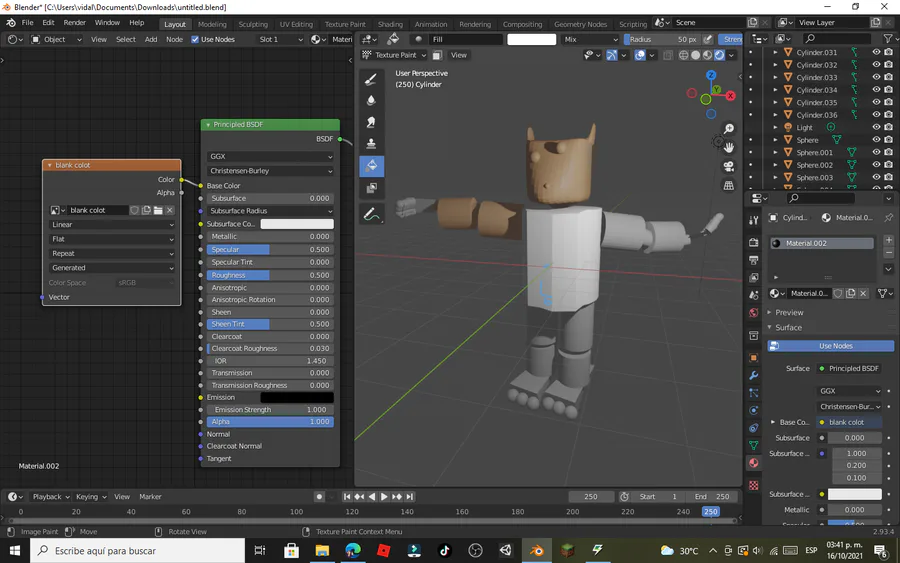Jump to the end frame
The image size is (900, 563).
pos(409,496)
